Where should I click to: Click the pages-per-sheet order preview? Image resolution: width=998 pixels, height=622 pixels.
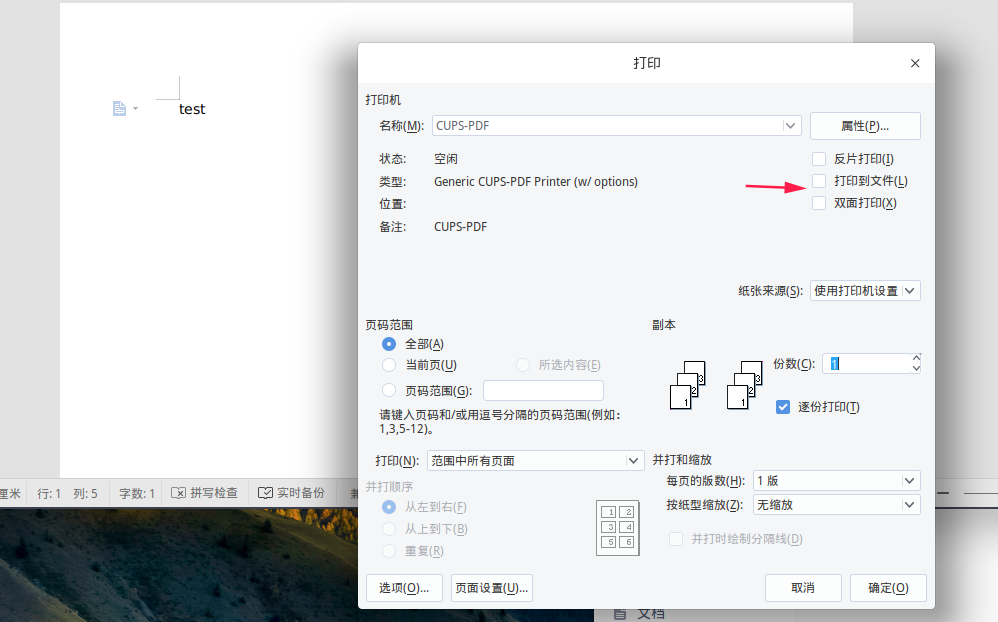click(x=617, y=528)
